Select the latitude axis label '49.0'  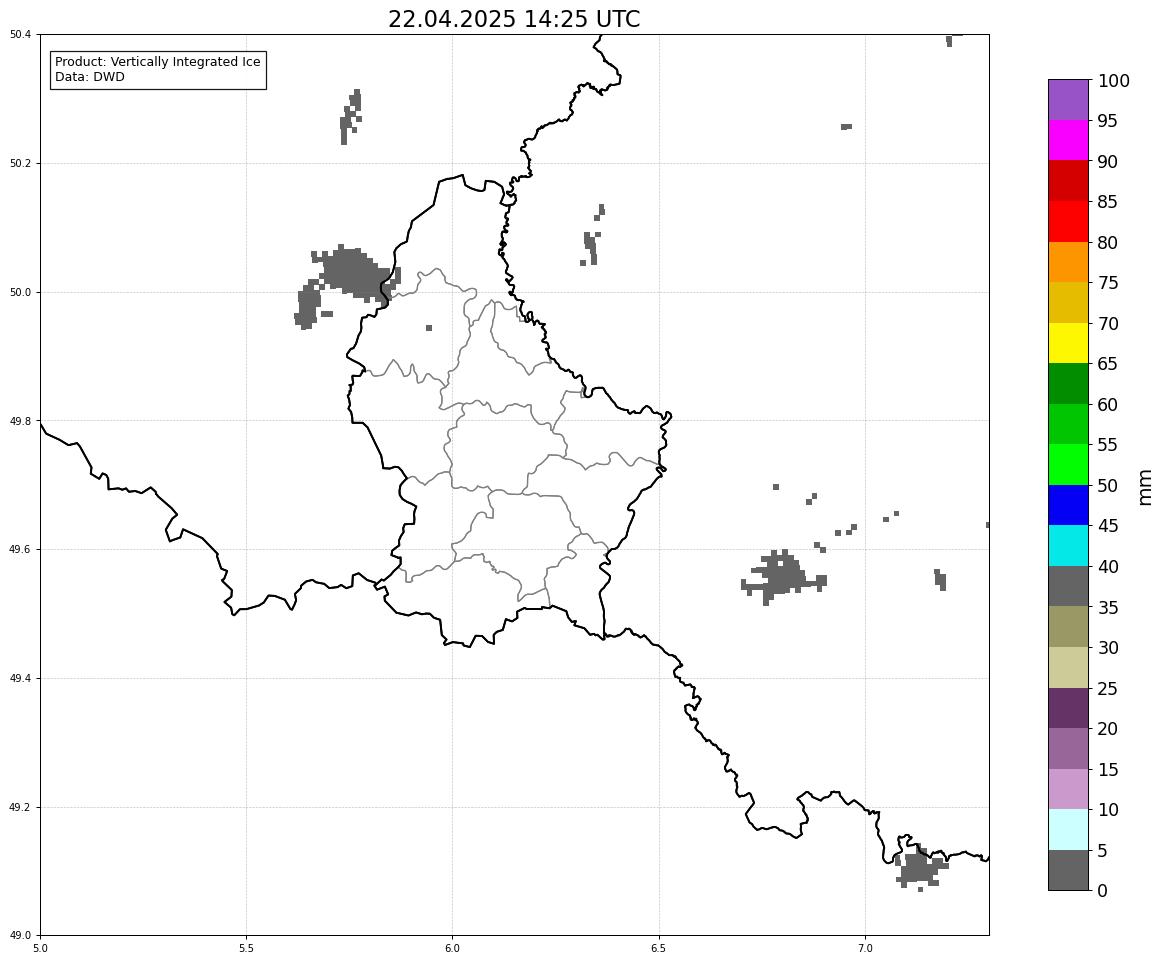21,936
